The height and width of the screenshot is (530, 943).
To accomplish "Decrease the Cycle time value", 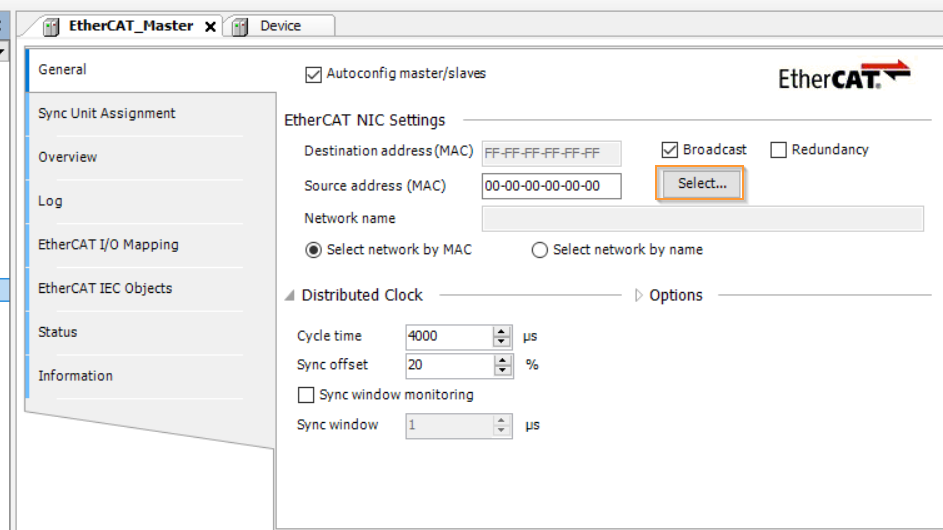I will [501, 342].
